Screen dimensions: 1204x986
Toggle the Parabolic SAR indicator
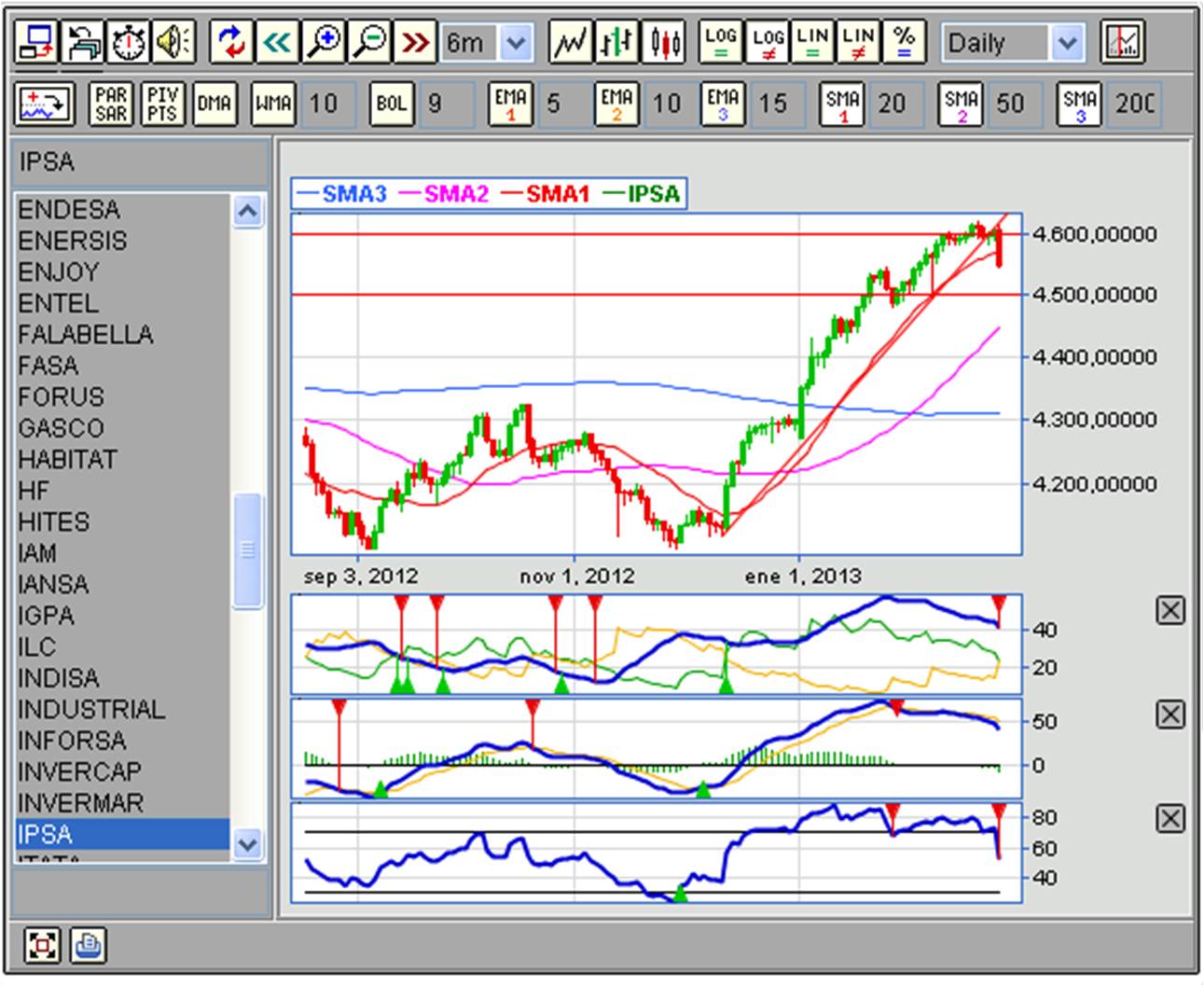pyautogui.click(x=111, y=104)
